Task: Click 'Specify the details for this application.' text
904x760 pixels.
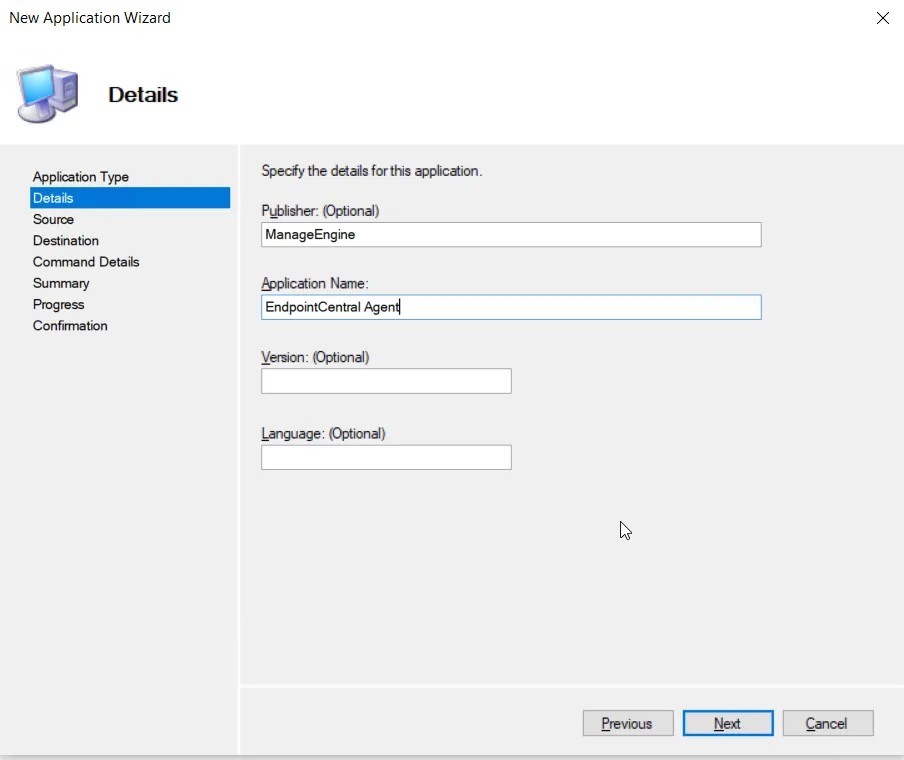Action: pyautogui.click(x=372, y=171)
